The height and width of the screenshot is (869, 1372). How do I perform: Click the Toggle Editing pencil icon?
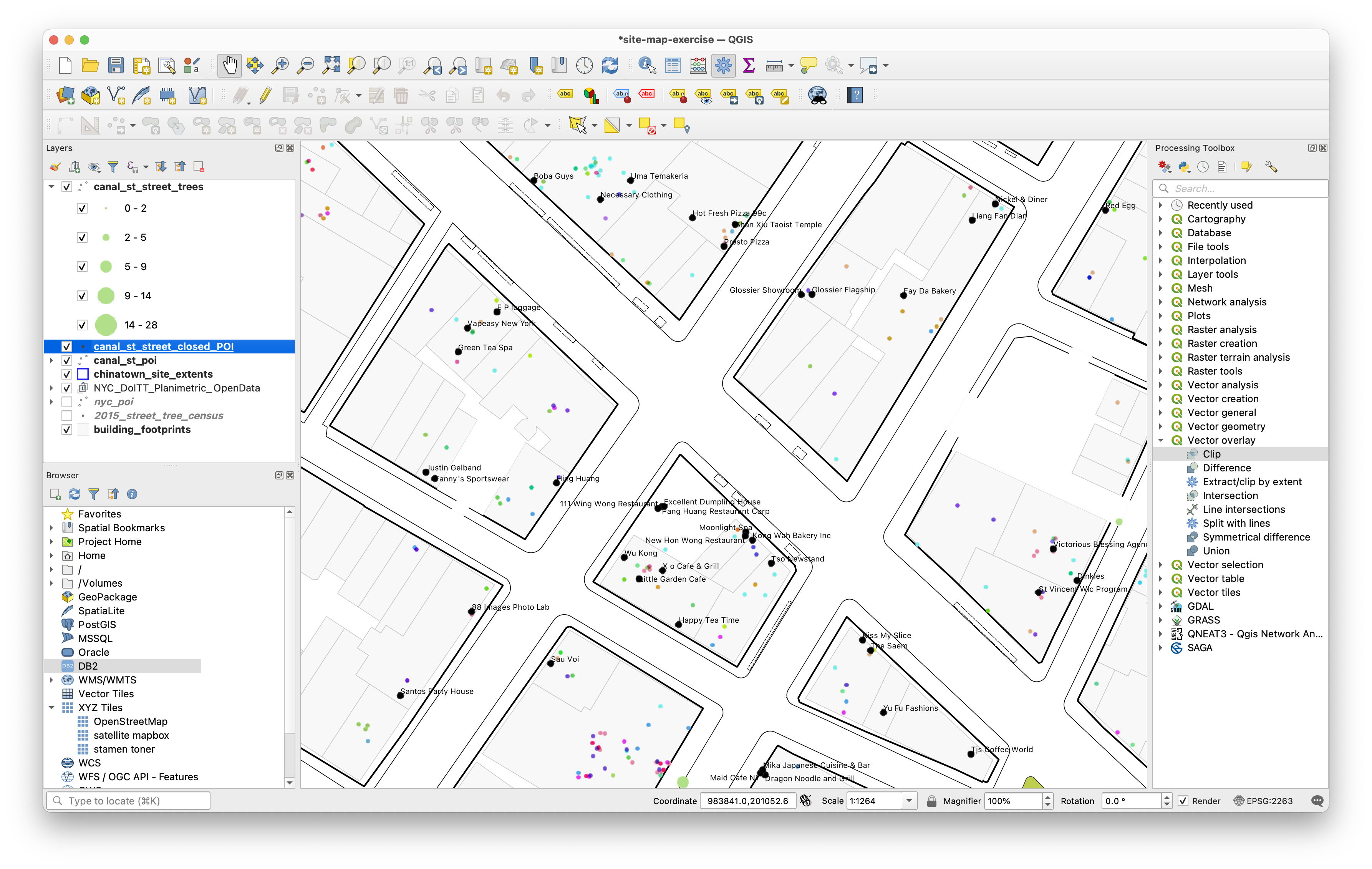265,96
